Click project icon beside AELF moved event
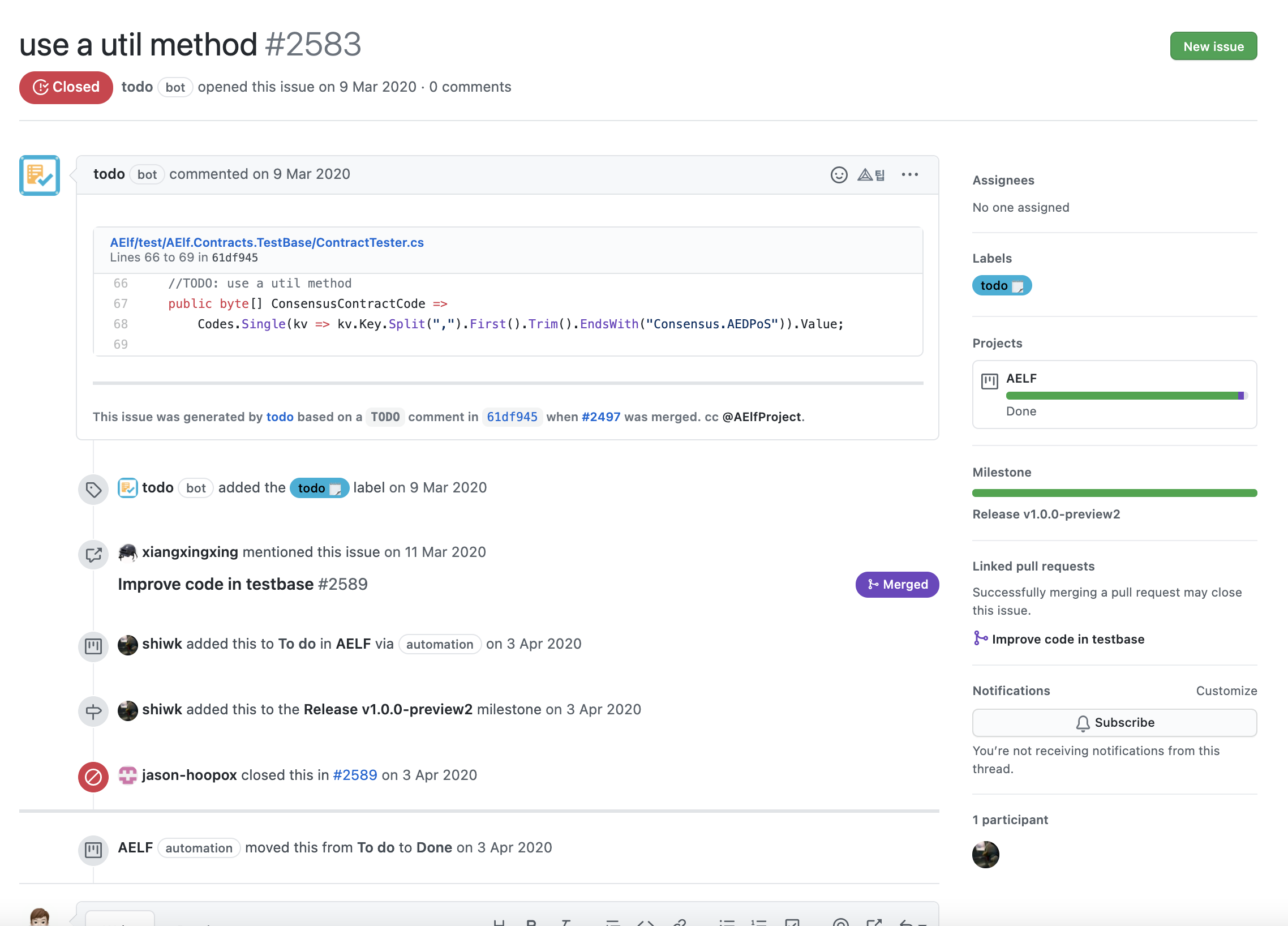This screenshot has width=1288, height=926. [x=93, y=850]
